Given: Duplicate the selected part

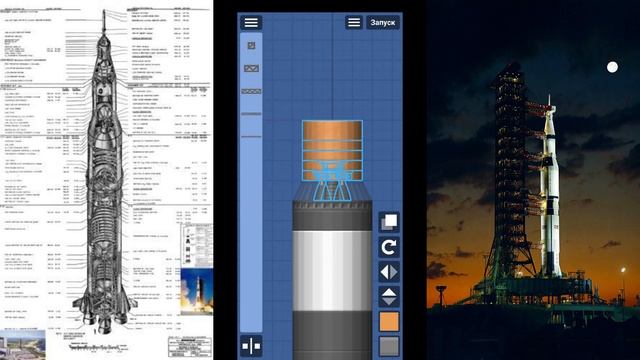Looking at the screenshot, I should pyautogui.click(x=389, y=222).
